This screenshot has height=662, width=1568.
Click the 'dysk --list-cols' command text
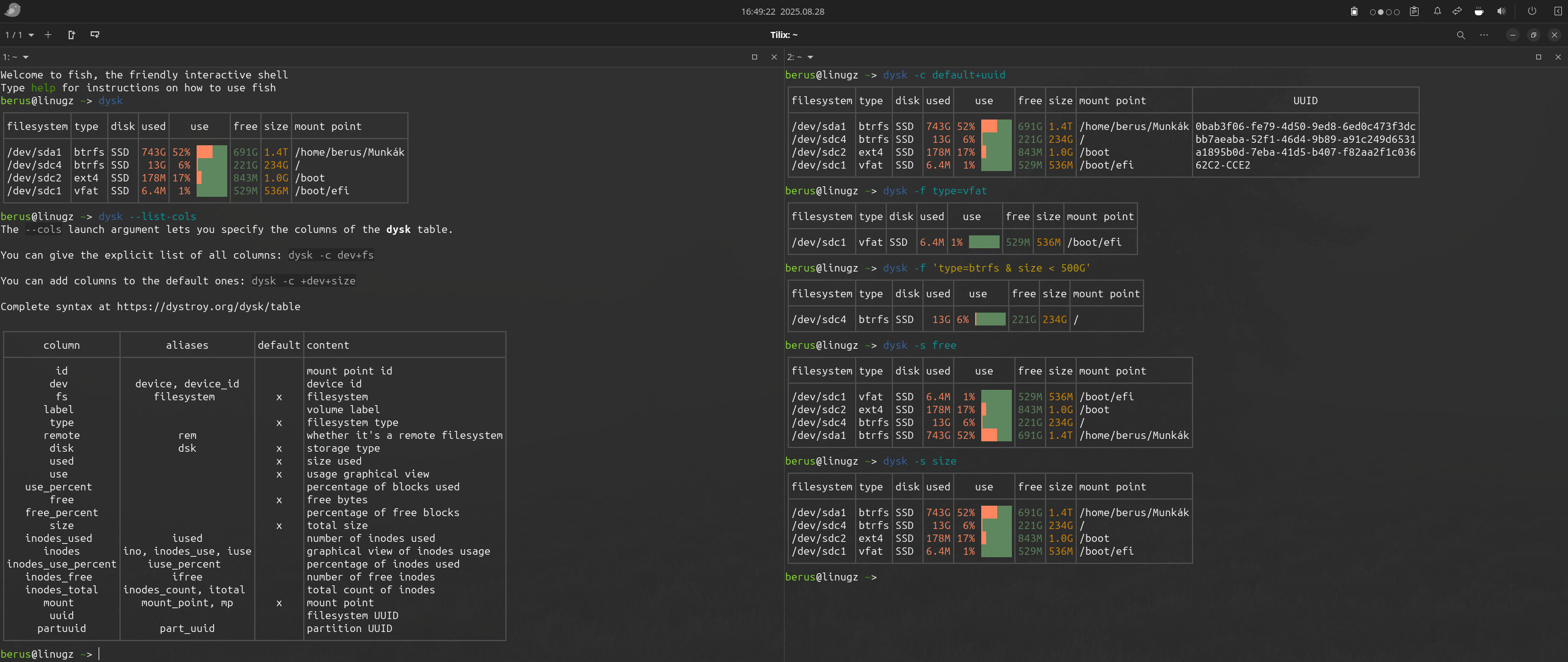pos(148,216)
